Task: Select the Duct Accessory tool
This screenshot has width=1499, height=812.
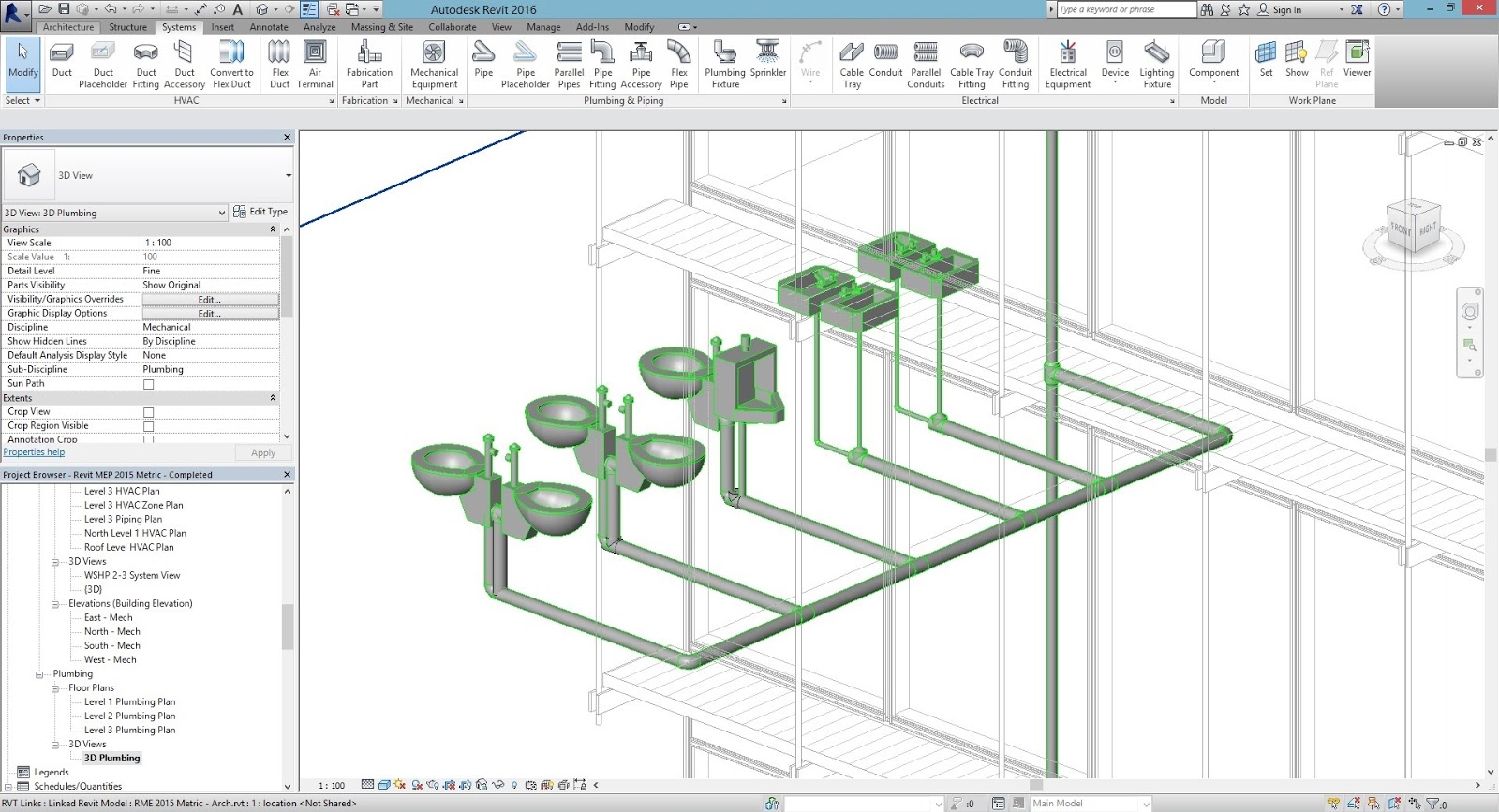Action: [185, 64]
